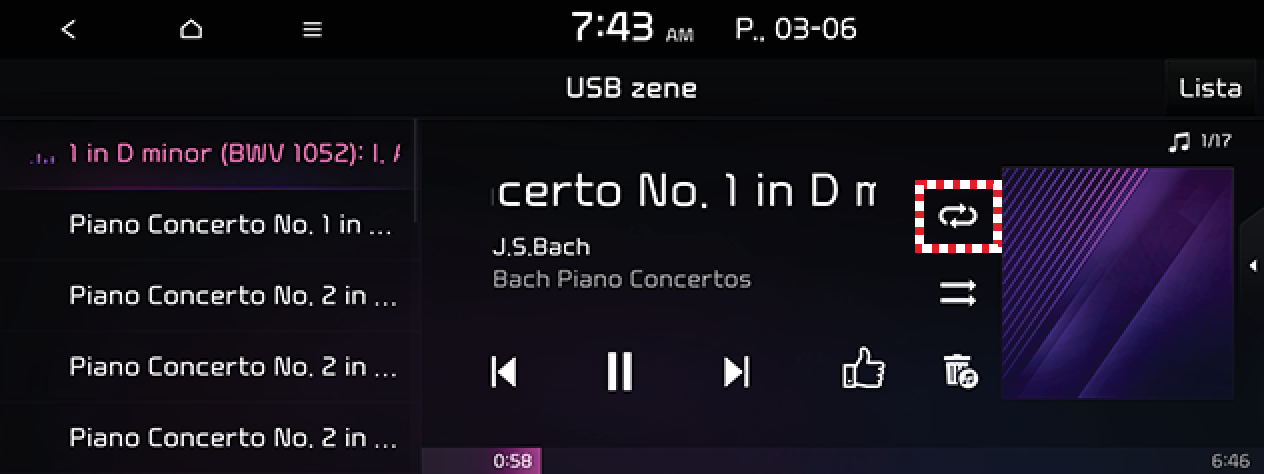Open the home screen icon

pyautogui.click(x=191, y=29)
